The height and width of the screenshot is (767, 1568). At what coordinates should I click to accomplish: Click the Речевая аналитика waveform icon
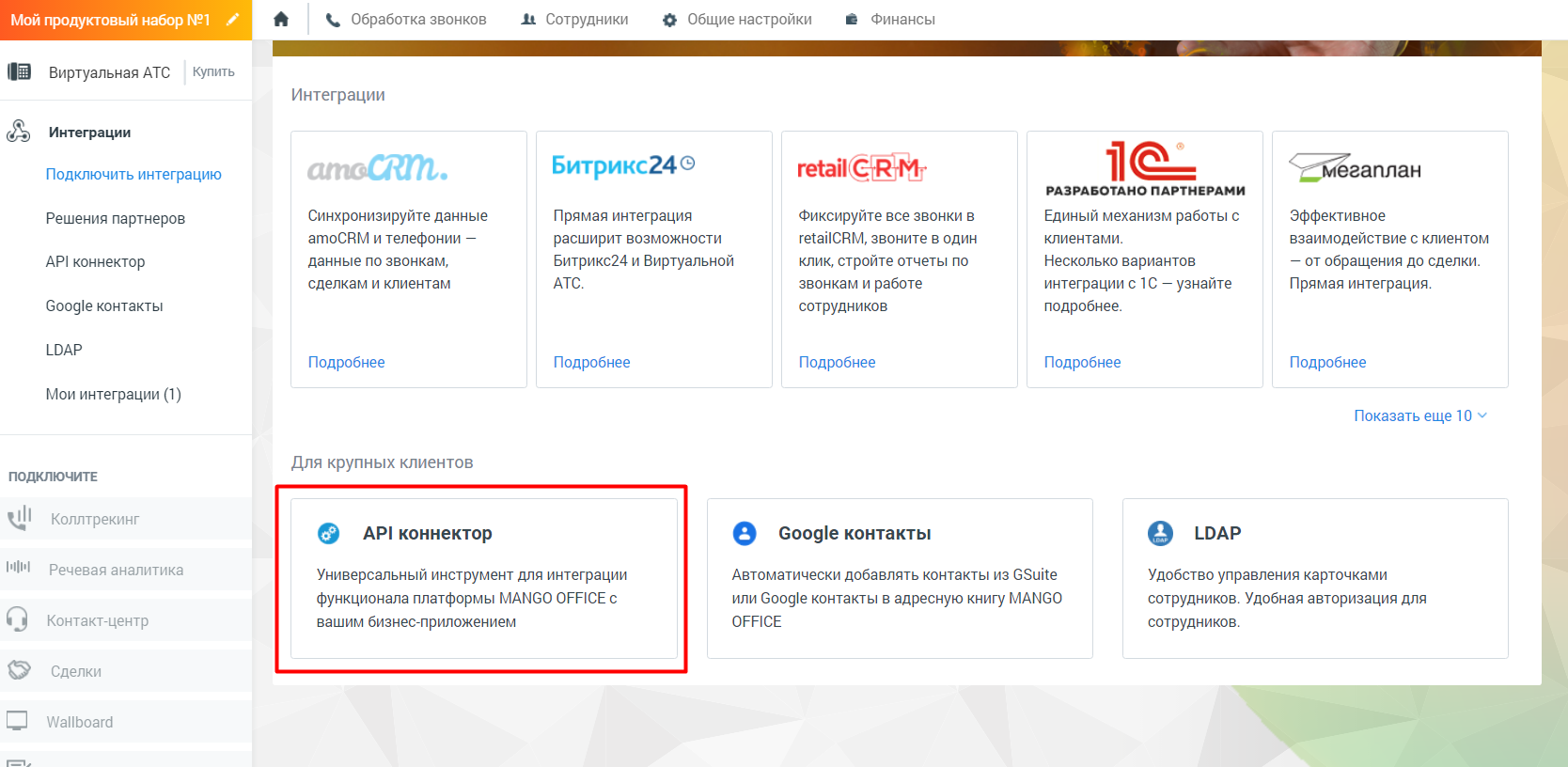(x=19, y=567)
